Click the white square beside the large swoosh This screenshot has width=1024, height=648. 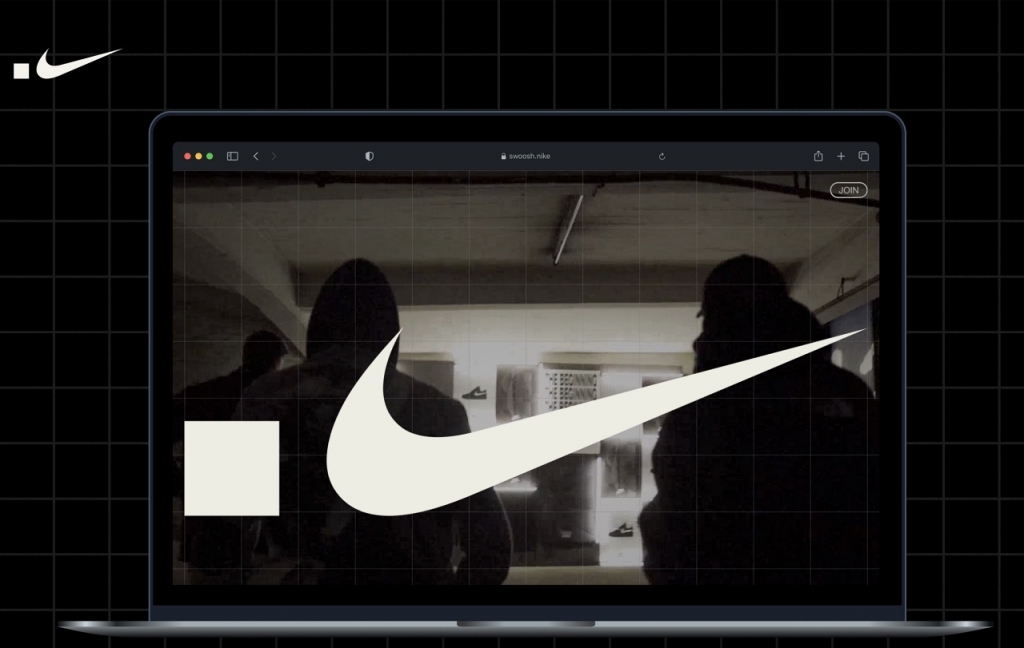(x=232, y=468)
